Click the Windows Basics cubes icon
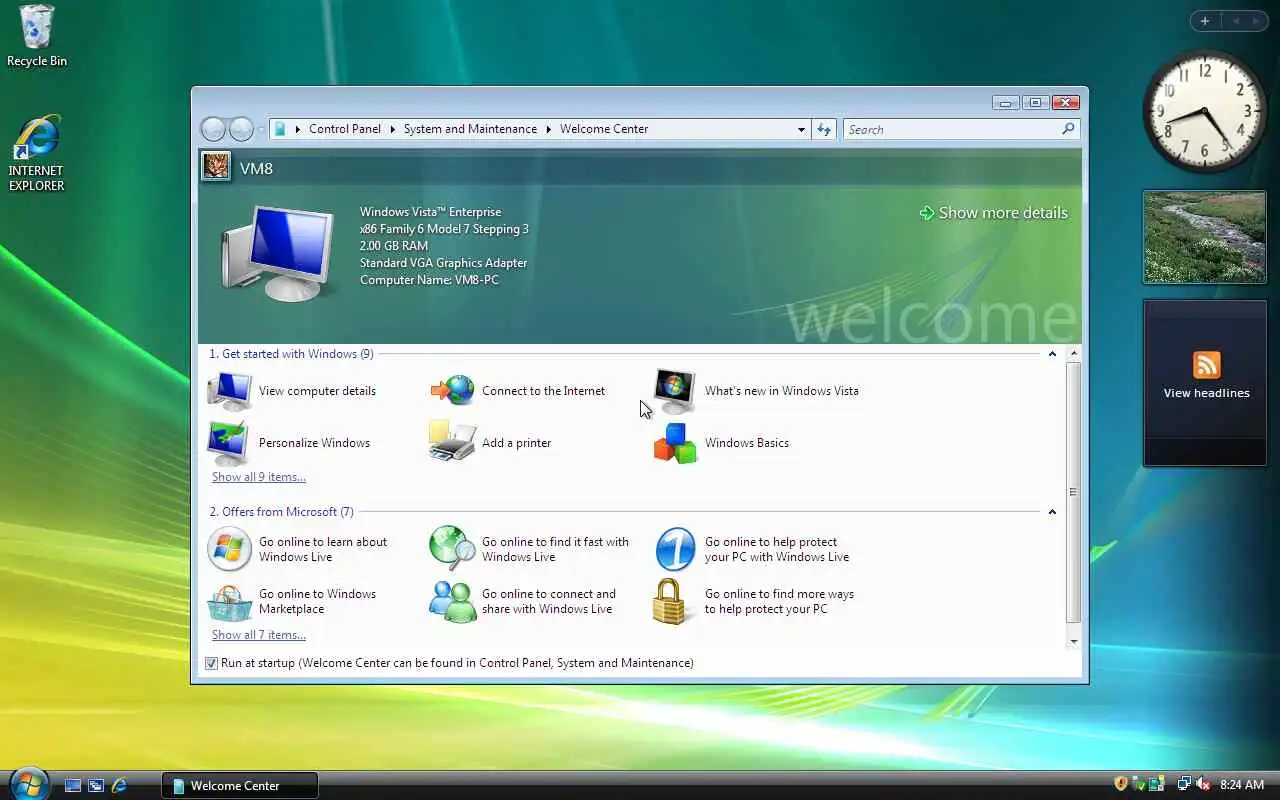Image resolution: width=1280 pixels, height=800 pixels. pos(675,443)
